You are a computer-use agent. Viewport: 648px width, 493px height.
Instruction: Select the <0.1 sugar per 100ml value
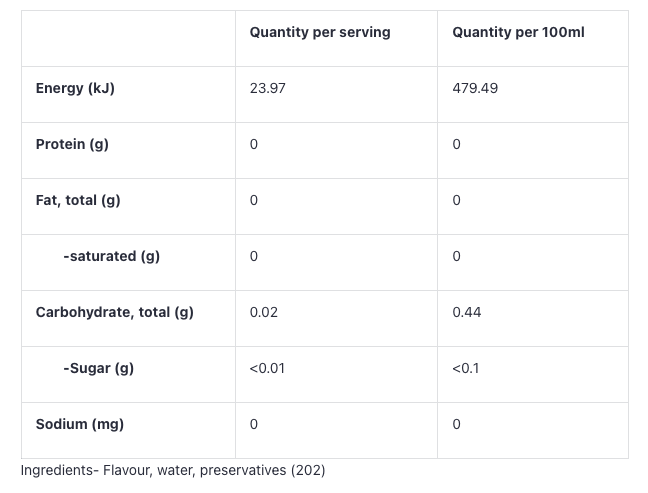[x=466, y=368]
